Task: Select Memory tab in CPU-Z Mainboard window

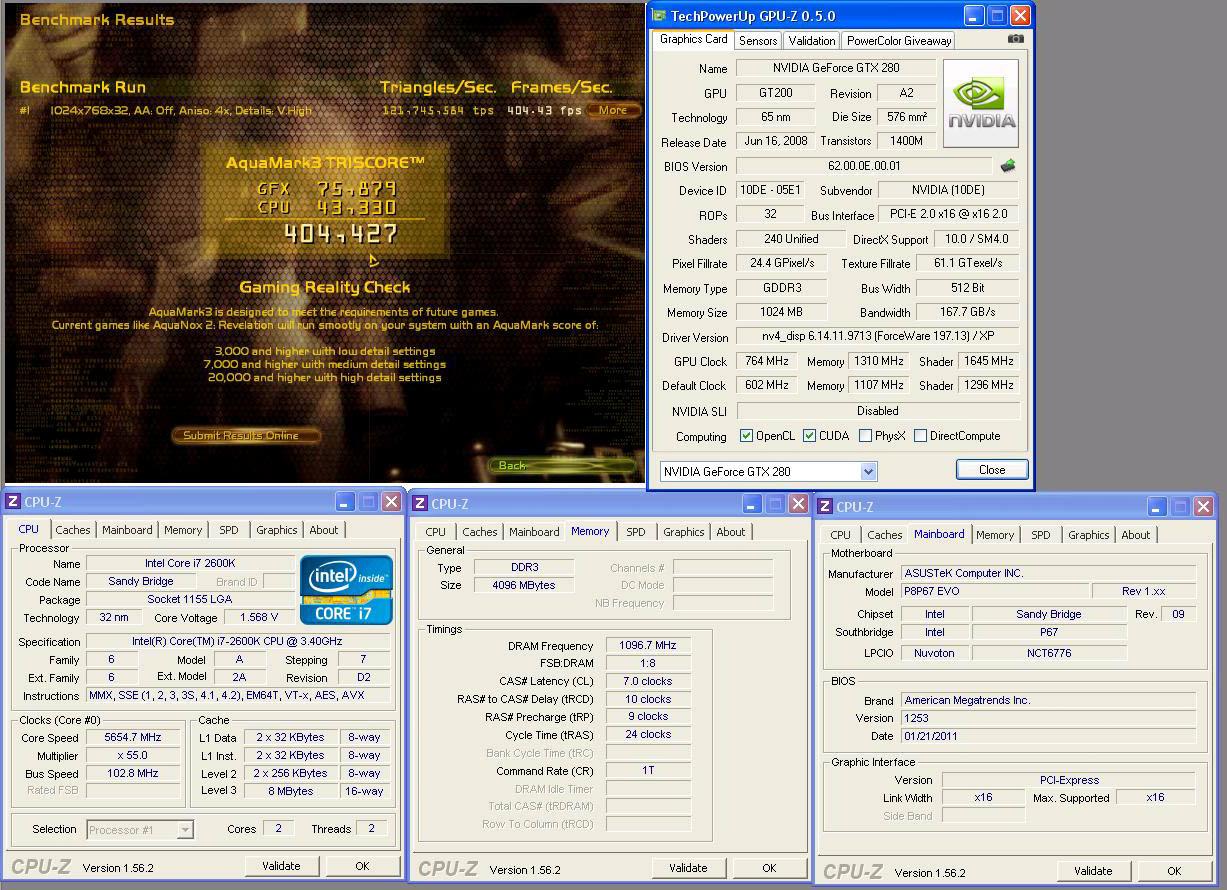Action: 995,535
